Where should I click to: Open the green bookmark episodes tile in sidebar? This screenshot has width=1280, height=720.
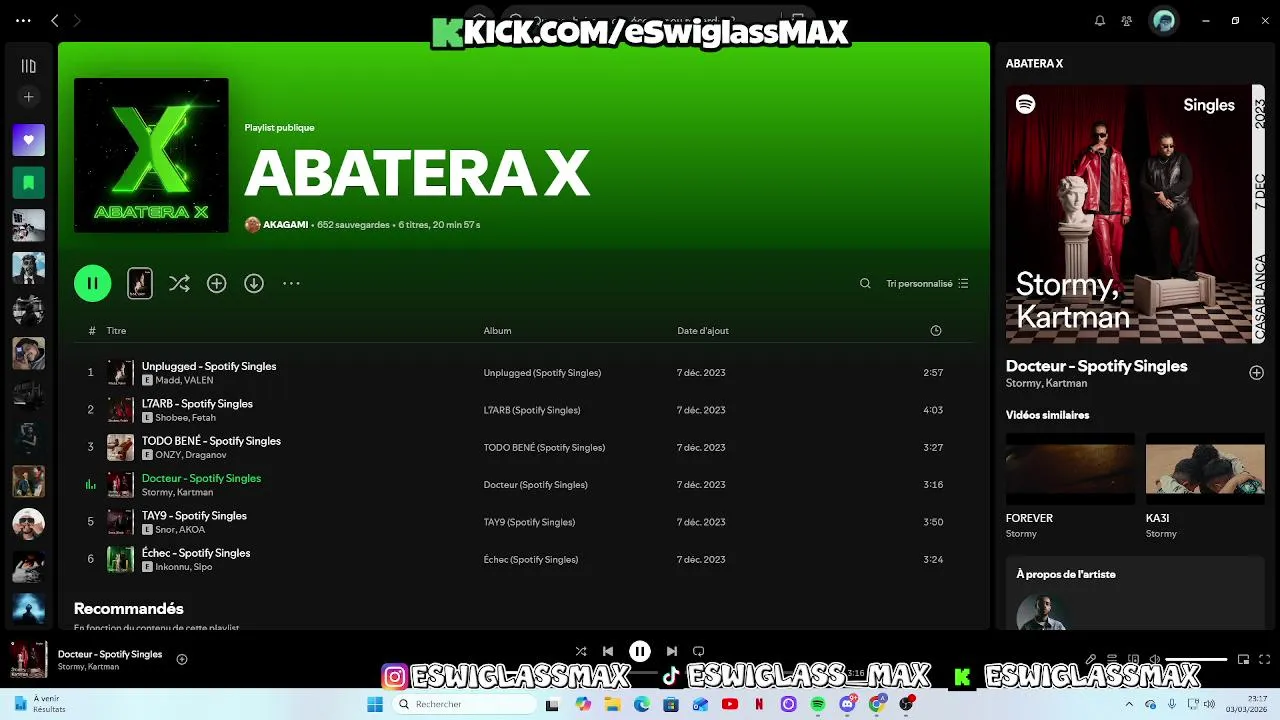point(29,183)
